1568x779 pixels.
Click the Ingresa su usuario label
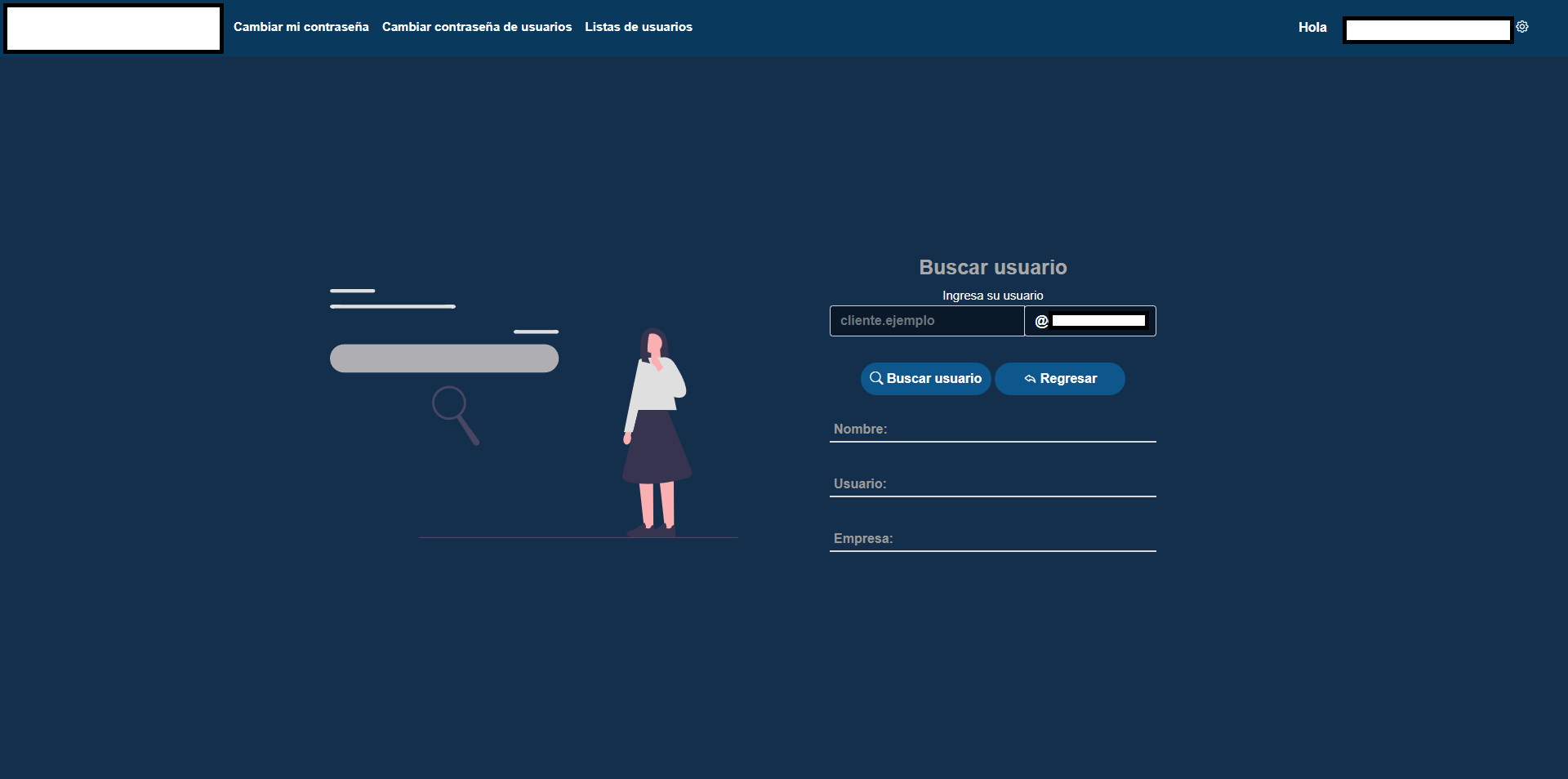pos(992,296)
